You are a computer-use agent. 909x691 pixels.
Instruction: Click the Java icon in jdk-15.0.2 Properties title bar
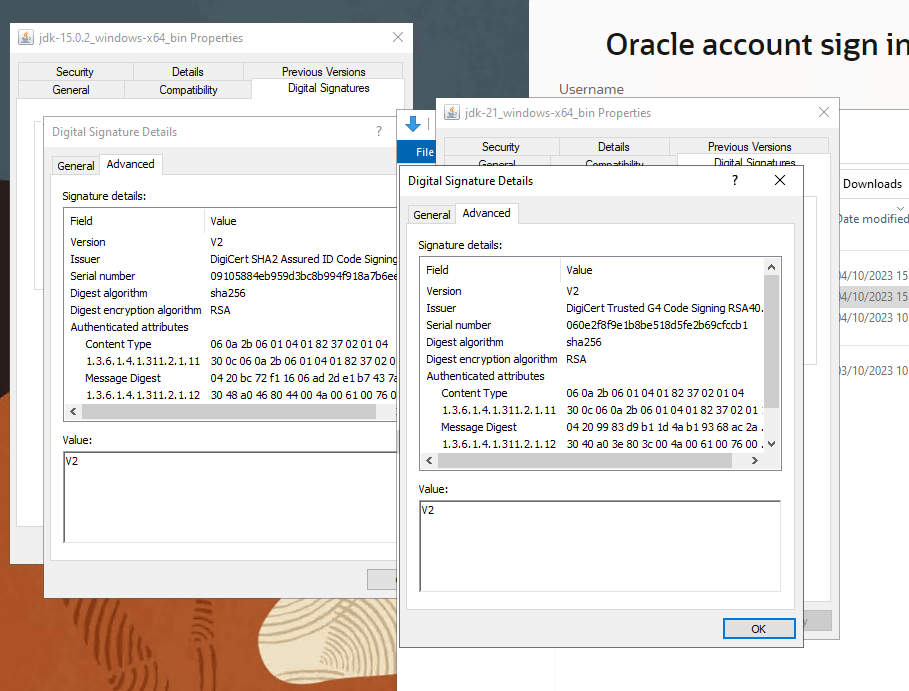click(26, 38)
